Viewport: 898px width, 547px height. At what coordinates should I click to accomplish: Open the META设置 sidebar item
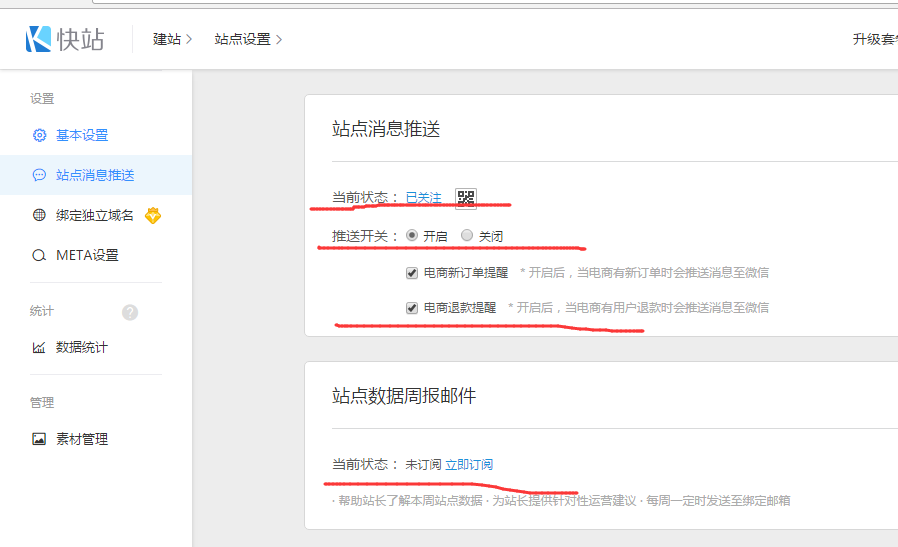pos(87,255)
